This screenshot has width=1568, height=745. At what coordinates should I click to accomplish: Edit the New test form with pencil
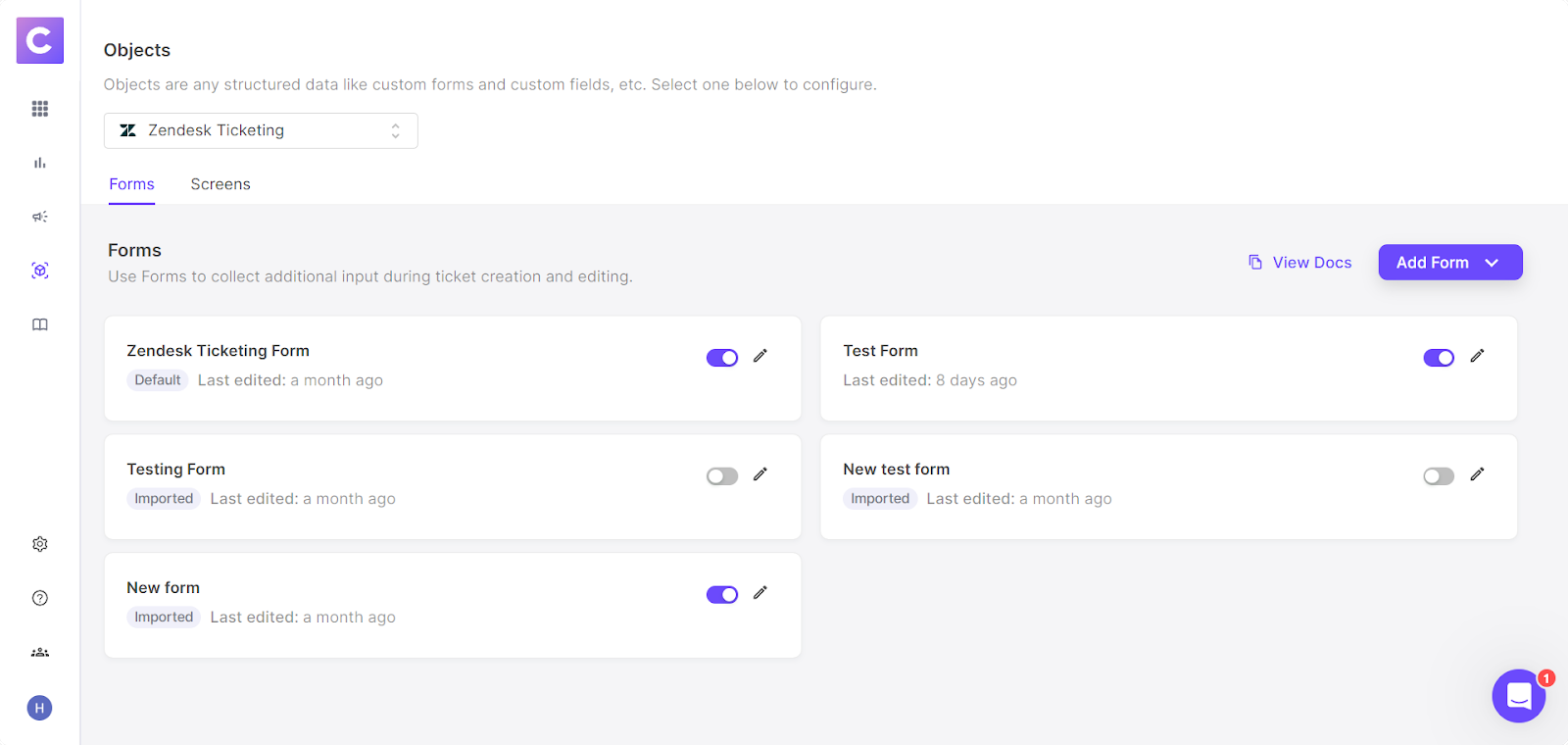coord(1477,474)
